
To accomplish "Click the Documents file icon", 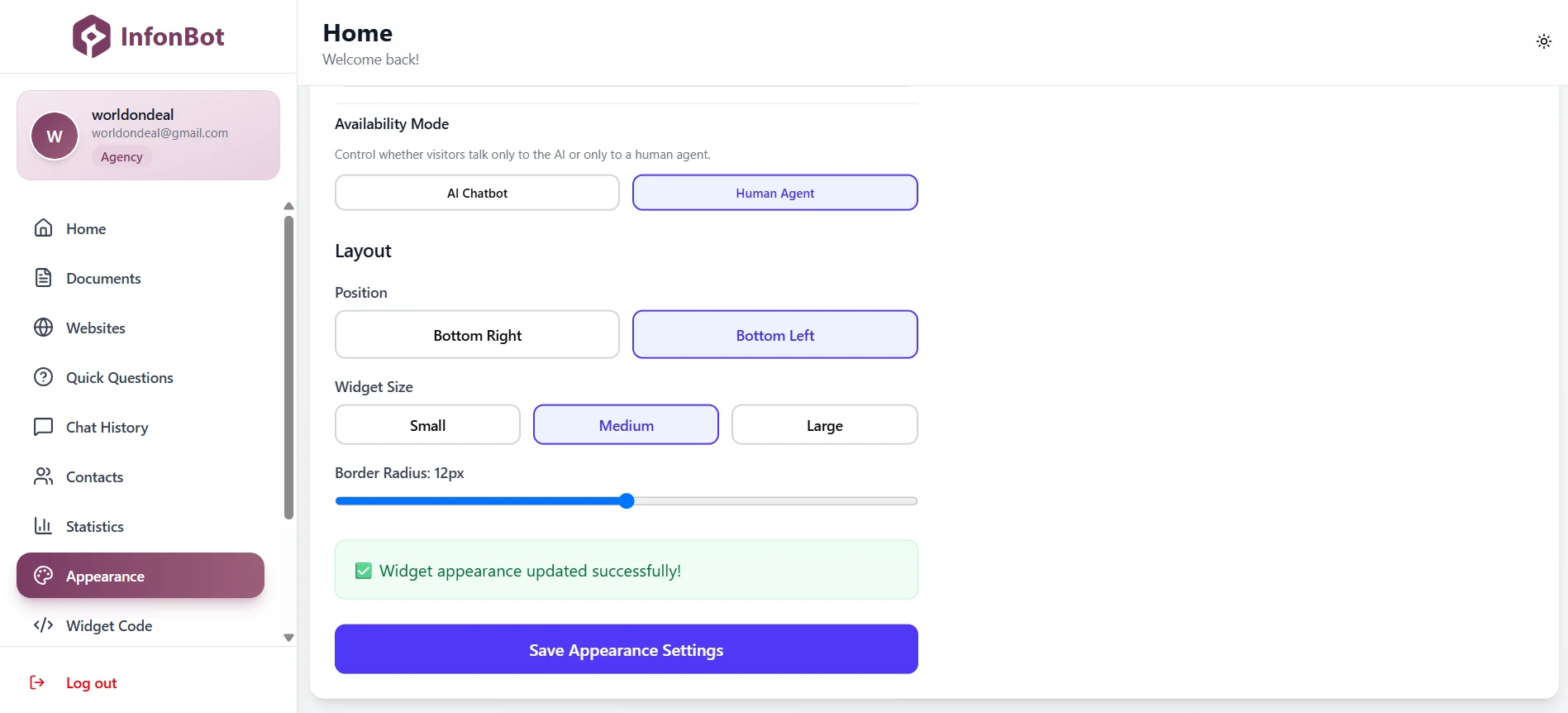I will click(x=44, y=278).
